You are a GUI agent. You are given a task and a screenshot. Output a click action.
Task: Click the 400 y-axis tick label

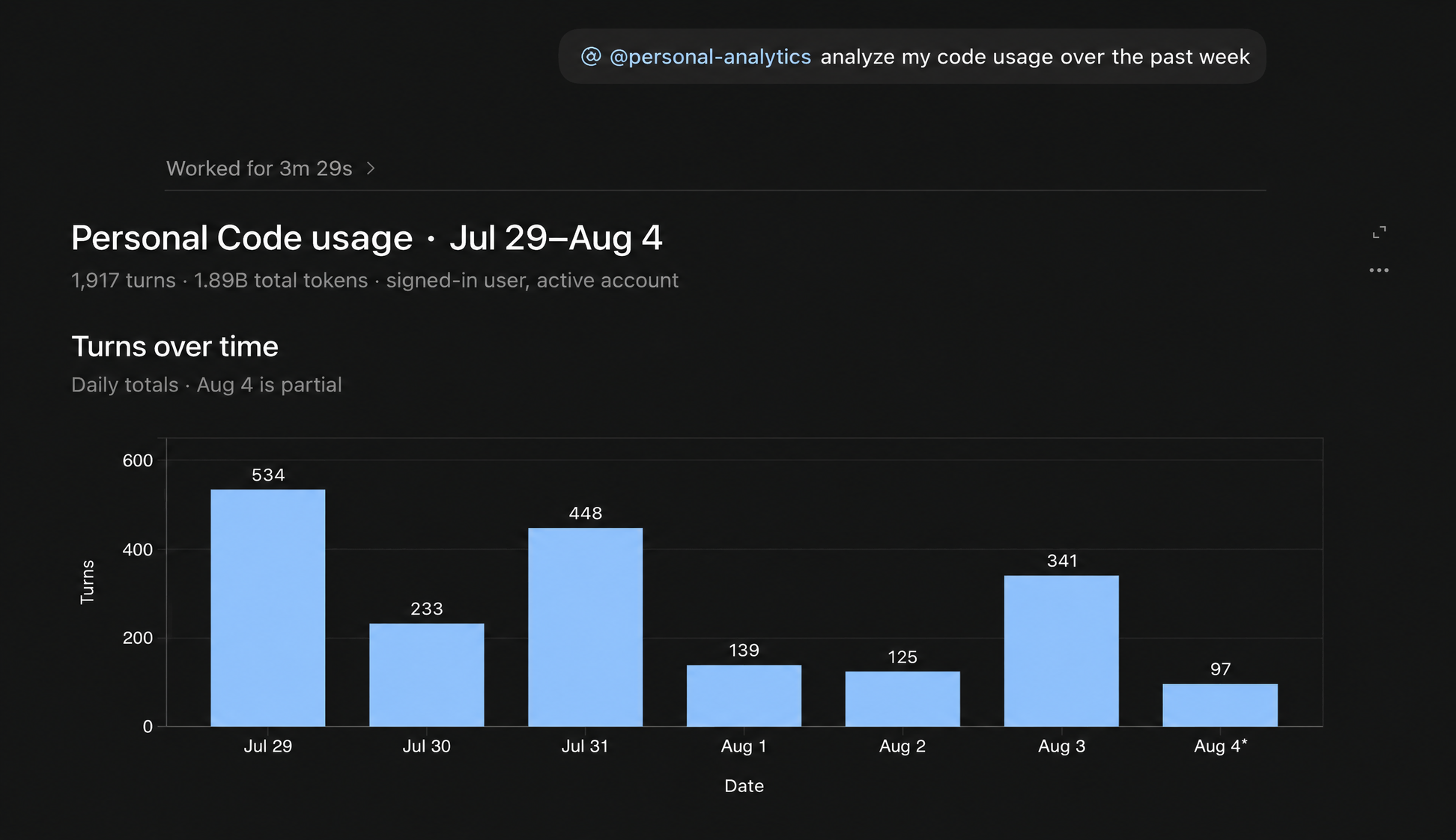138,550
